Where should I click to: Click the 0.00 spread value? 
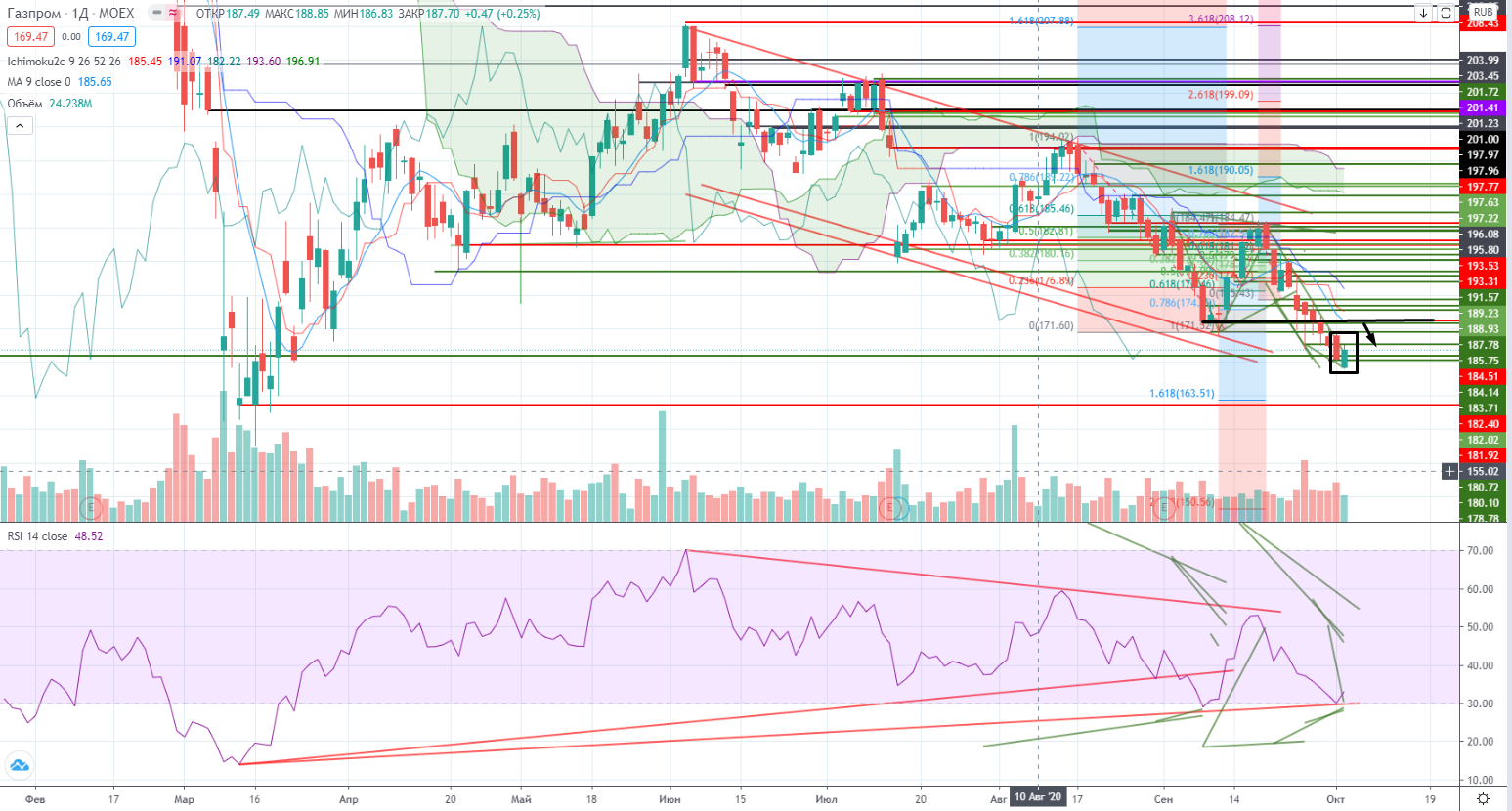point(70,37)
